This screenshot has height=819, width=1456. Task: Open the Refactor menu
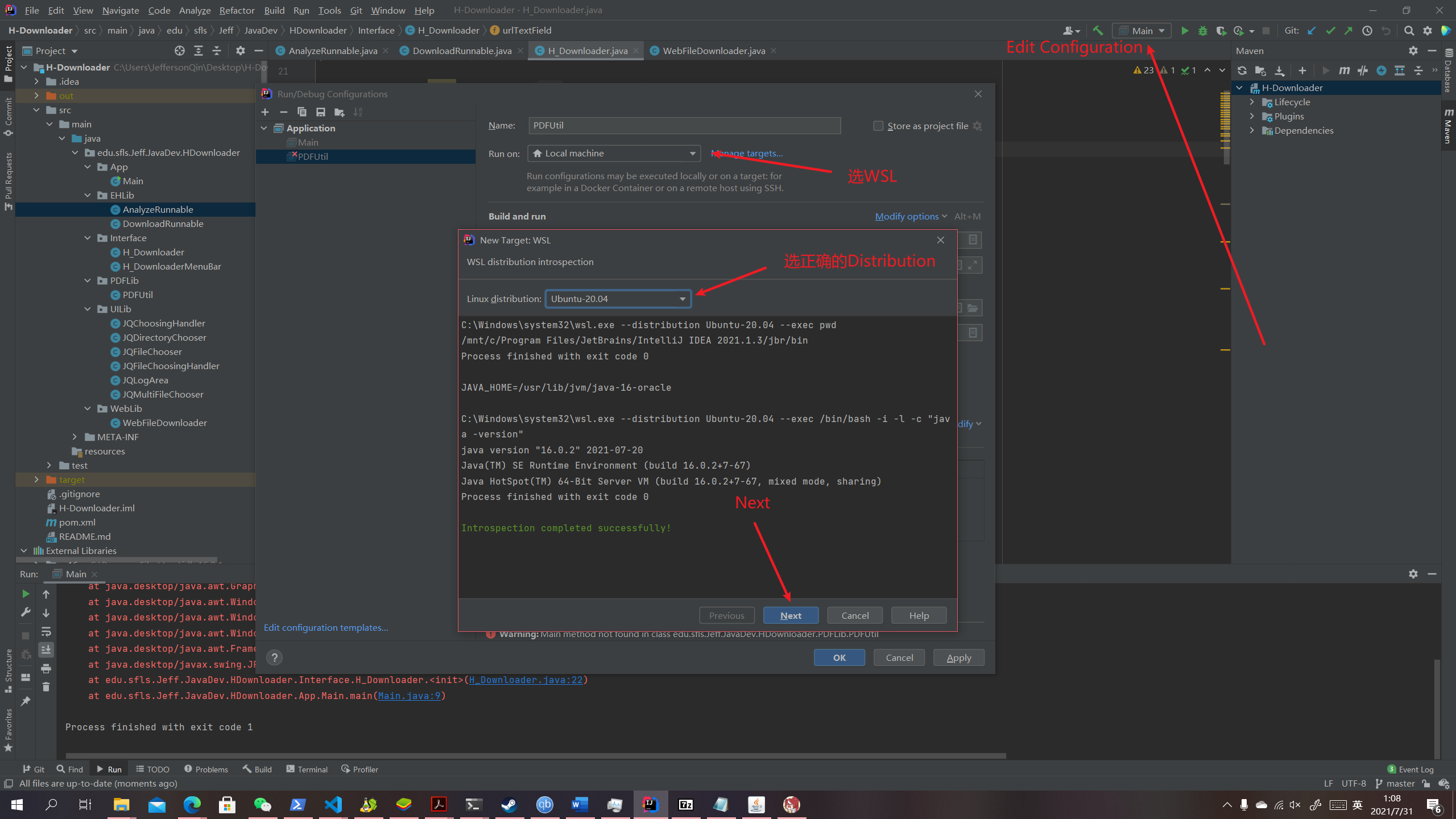coord(237,10)
